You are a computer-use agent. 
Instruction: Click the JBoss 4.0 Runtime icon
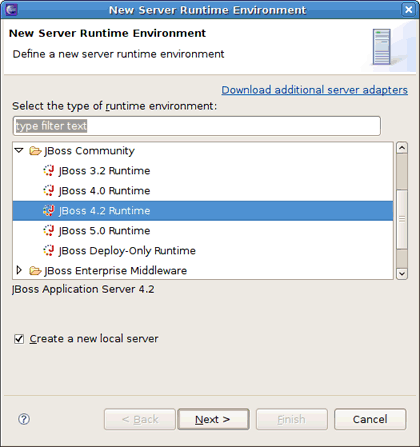(x=49, y=191)
